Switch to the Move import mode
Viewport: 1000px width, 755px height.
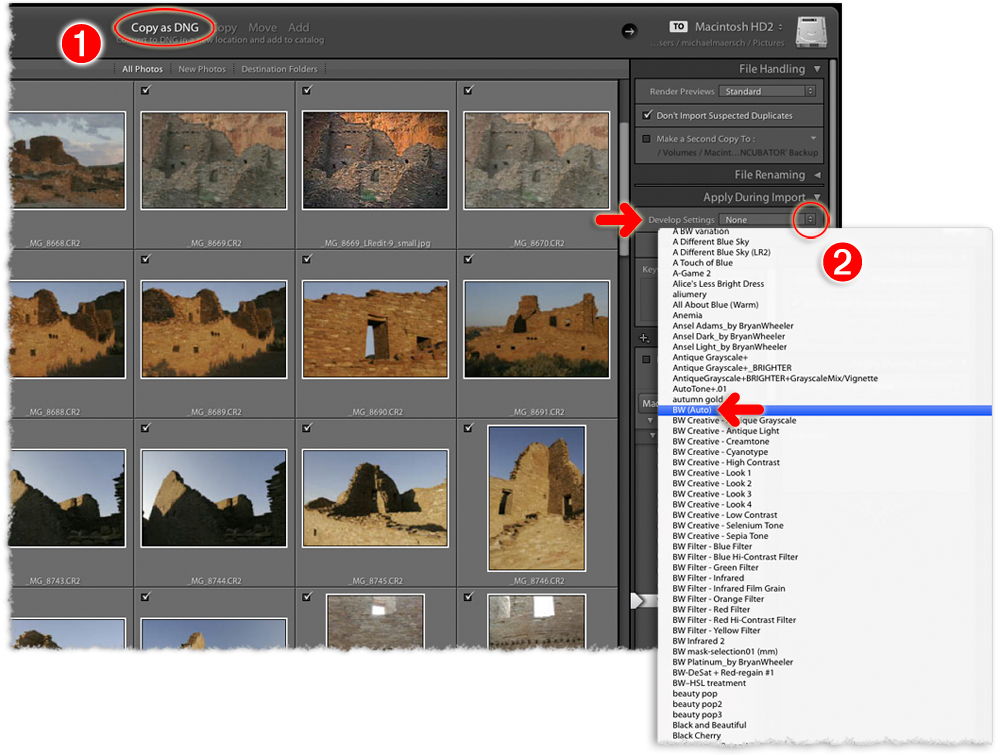(263, 27)
